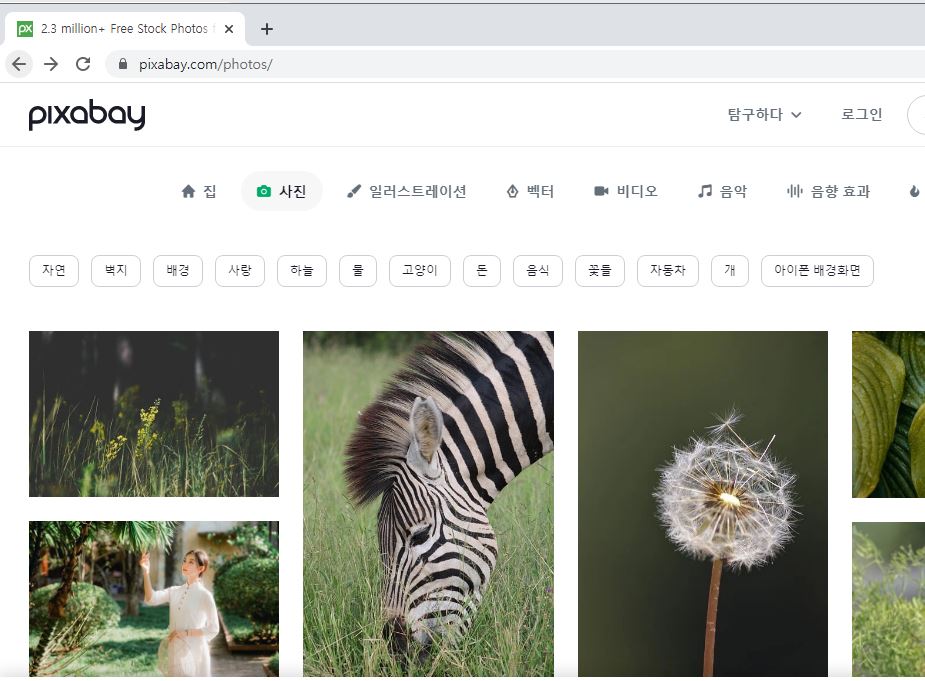925x681 pixels.
Task: Select the 음식 tag chip
Action: point(537,271)
